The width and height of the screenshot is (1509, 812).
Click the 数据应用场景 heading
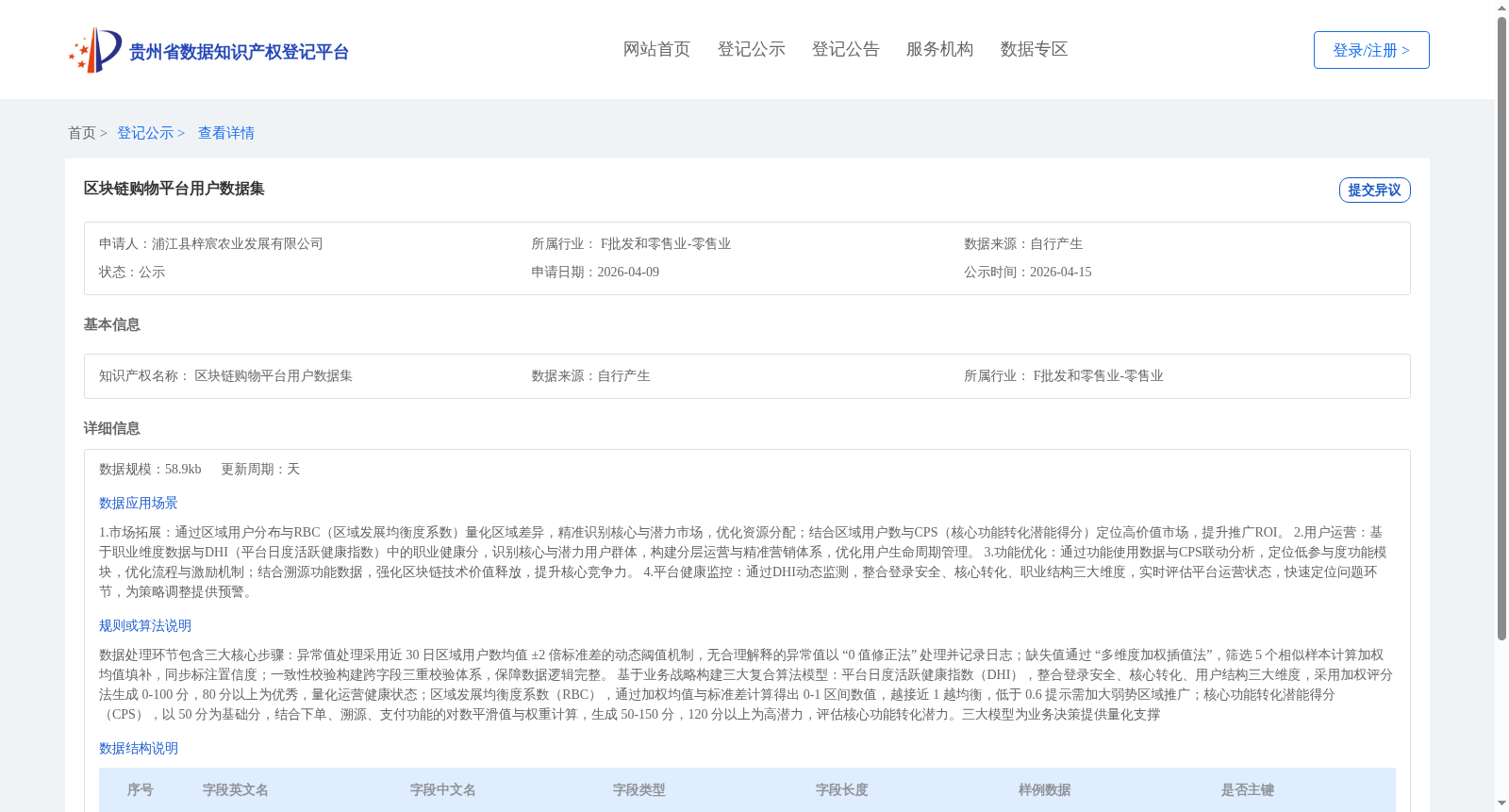139,503
